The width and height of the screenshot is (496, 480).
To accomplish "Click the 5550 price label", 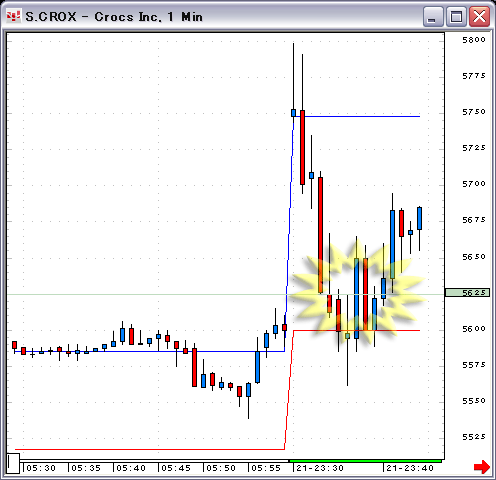I will [474, 401].
